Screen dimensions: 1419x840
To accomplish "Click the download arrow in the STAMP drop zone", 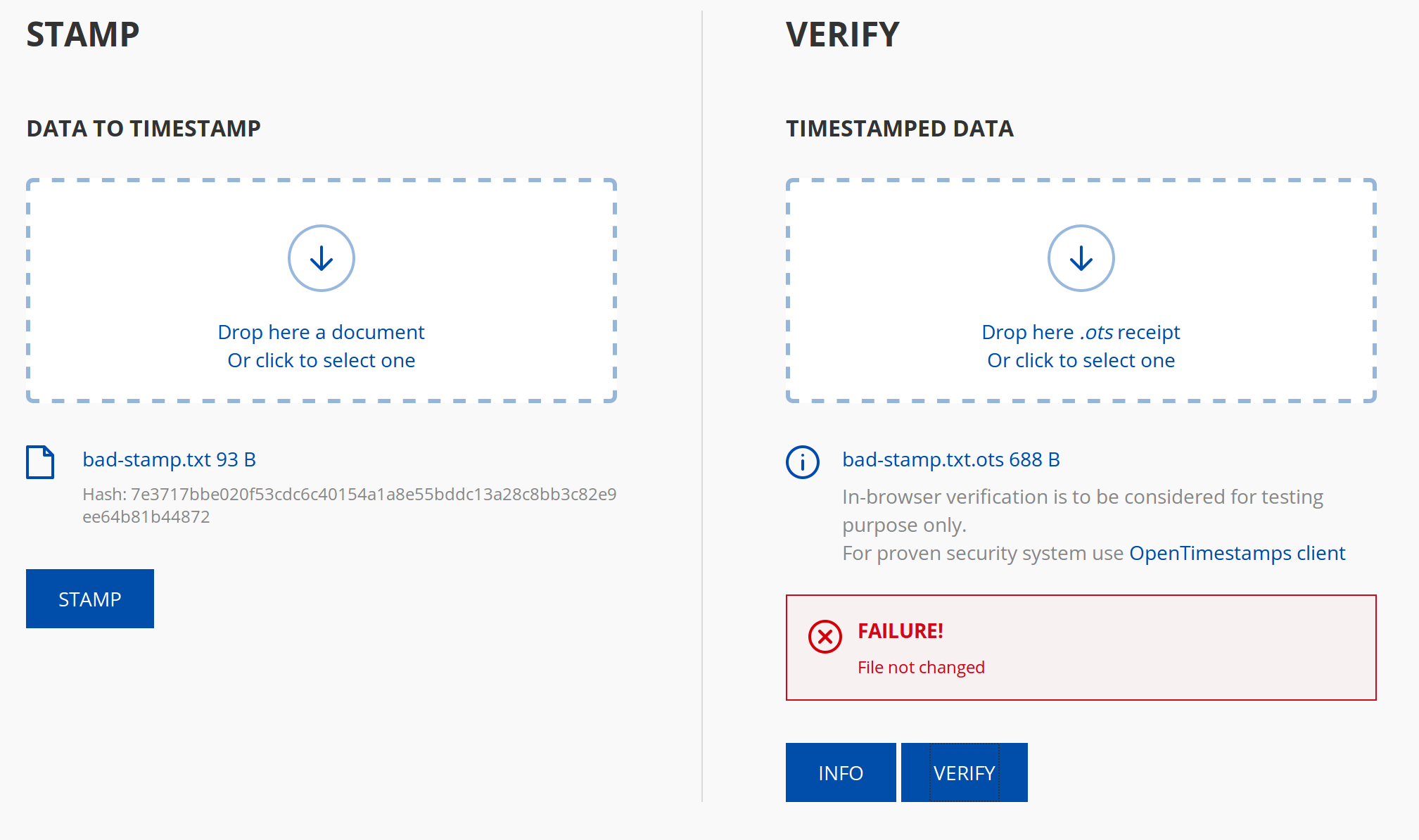I will pyautogui.click(x=321, y=257).
